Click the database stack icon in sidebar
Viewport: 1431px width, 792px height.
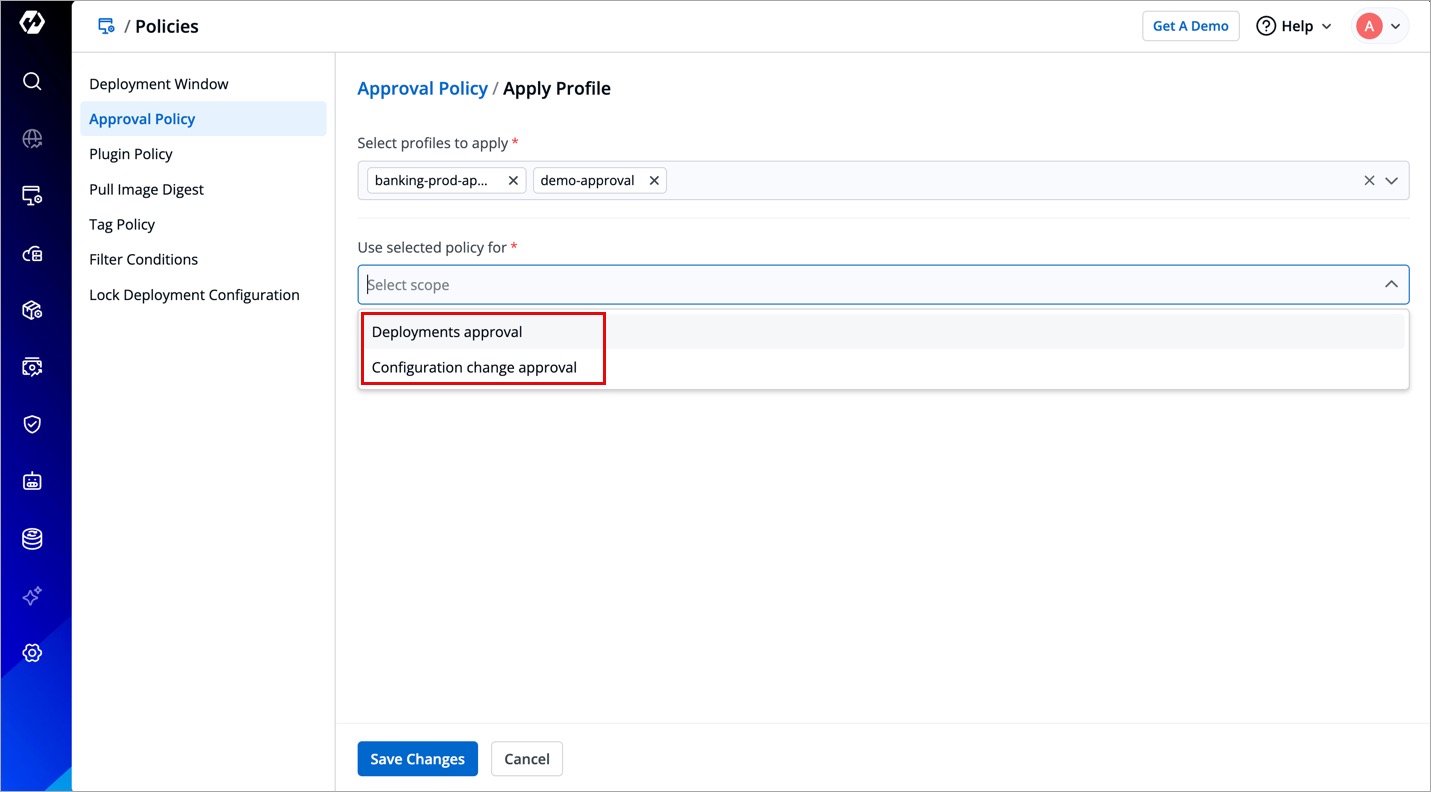point(32,539)
